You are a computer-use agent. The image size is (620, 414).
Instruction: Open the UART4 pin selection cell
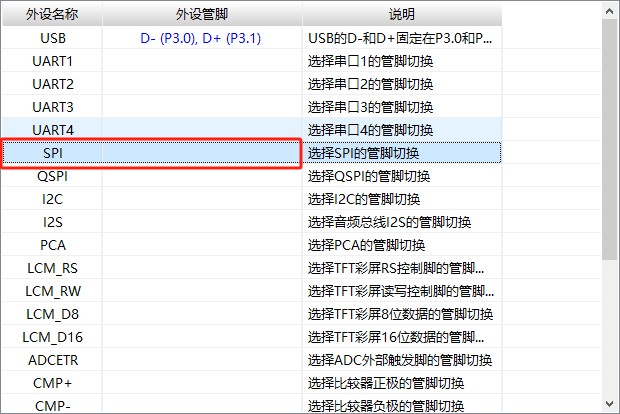pyautogui.click(x=202, y=130)
